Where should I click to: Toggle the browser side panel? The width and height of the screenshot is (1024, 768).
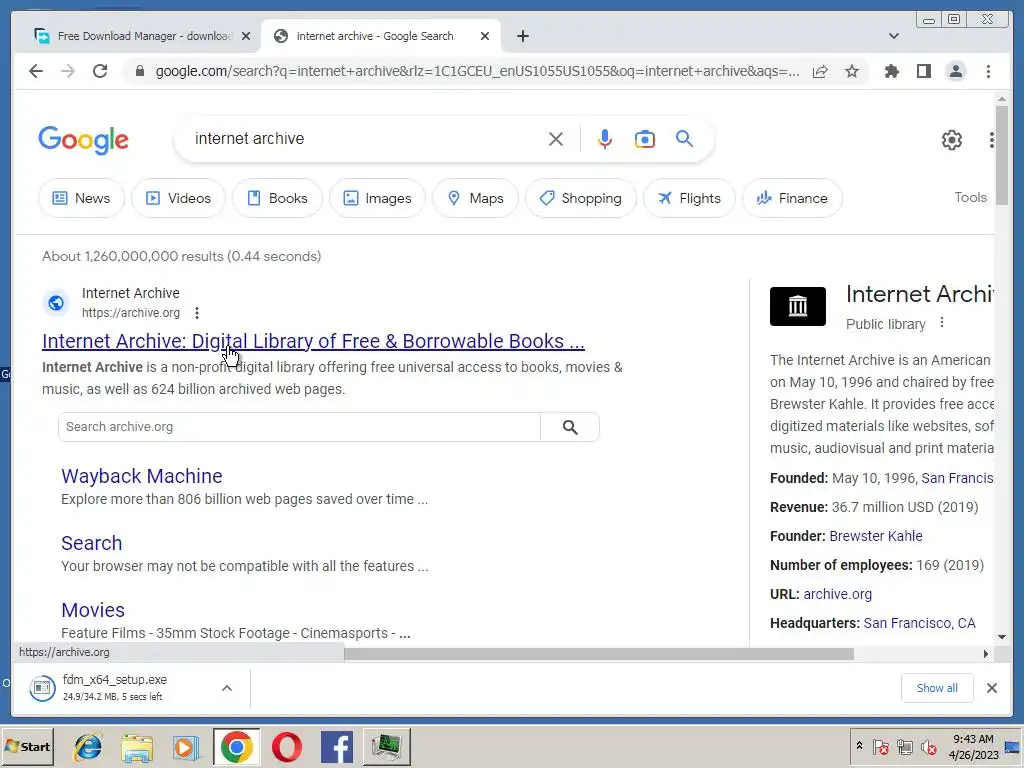click(x=923, y=71)
